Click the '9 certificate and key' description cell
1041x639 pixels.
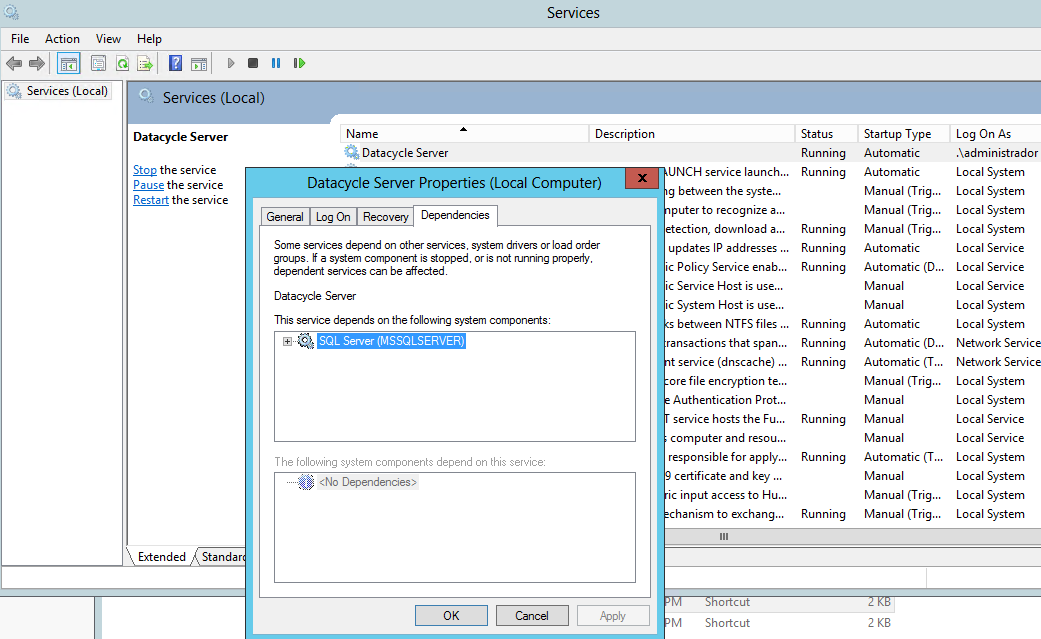(724, 476)
